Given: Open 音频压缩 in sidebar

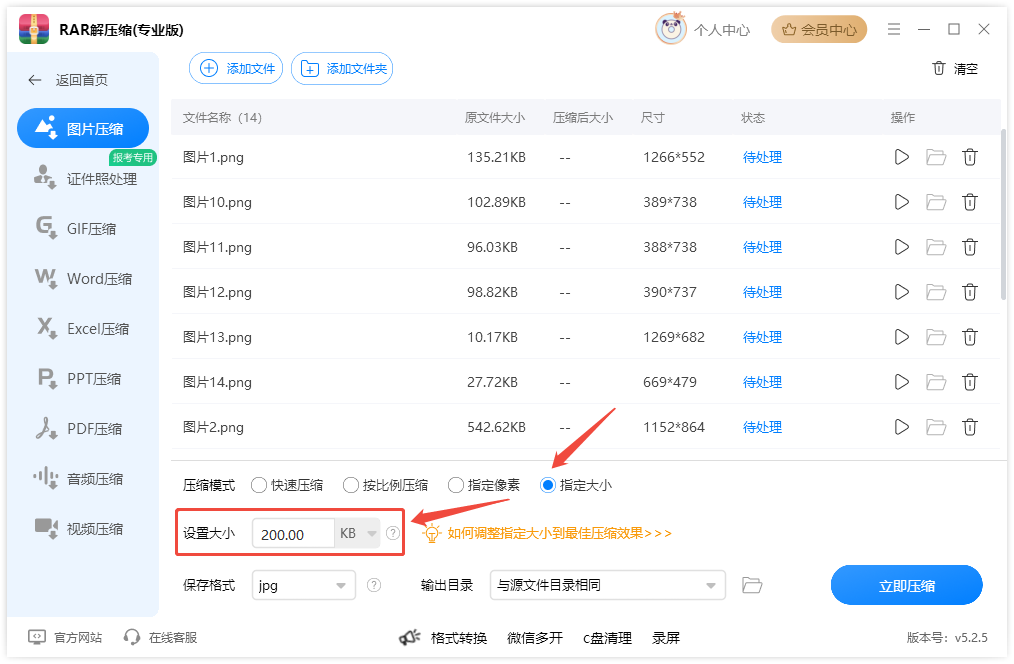Looking at the screenshot, I should tap(78, 478).
